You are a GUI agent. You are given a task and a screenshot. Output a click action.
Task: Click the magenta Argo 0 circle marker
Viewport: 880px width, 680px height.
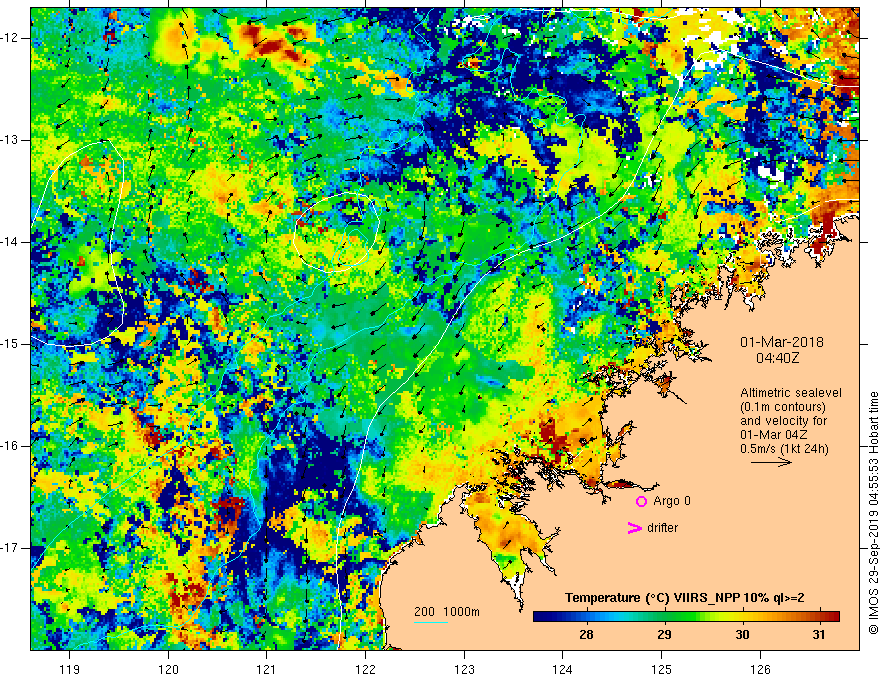(641, 502)
